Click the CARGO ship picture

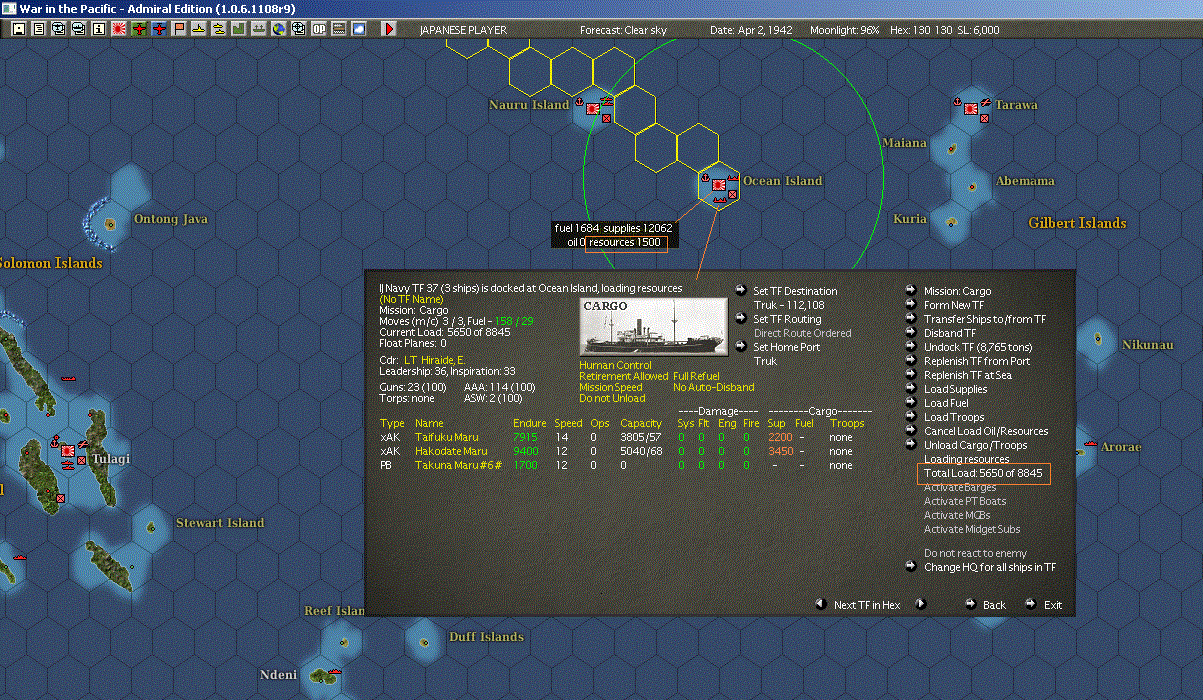[653, 327]
